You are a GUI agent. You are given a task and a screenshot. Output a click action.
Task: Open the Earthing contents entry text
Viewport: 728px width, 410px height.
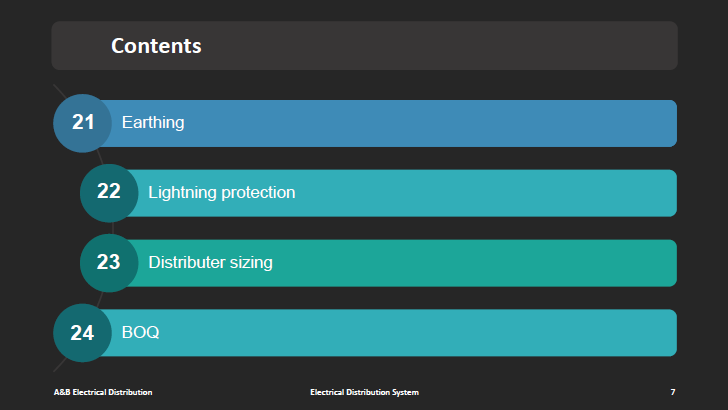tap(153, 123)
